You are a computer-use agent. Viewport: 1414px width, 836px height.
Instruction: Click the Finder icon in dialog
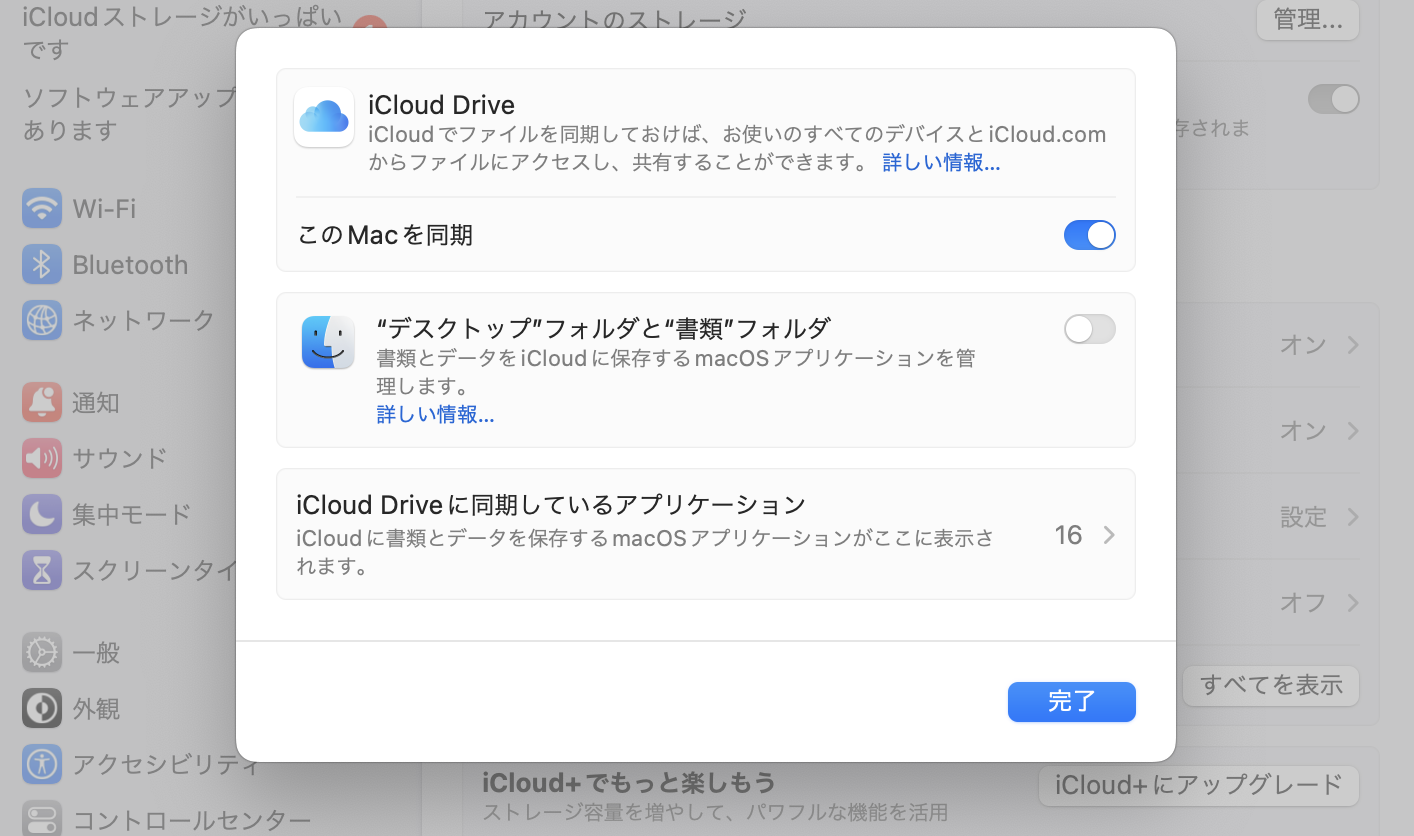point(328,342)
